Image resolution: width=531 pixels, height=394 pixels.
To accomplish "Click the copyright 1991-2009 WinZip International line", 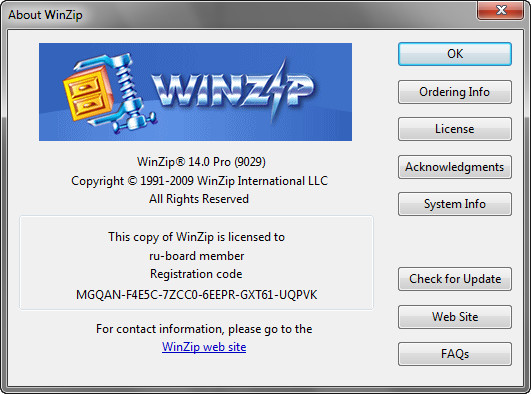I will click(199, 181).
